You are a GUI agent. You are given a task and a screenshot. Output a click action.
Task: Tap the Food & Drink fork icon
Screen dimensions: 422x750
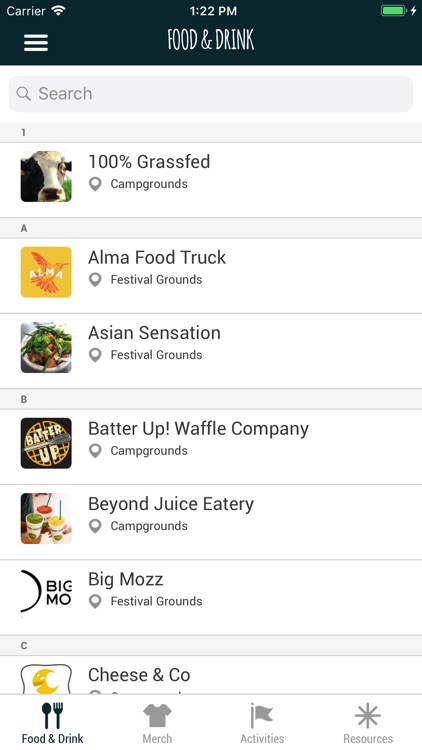click(x=52, y=715)
